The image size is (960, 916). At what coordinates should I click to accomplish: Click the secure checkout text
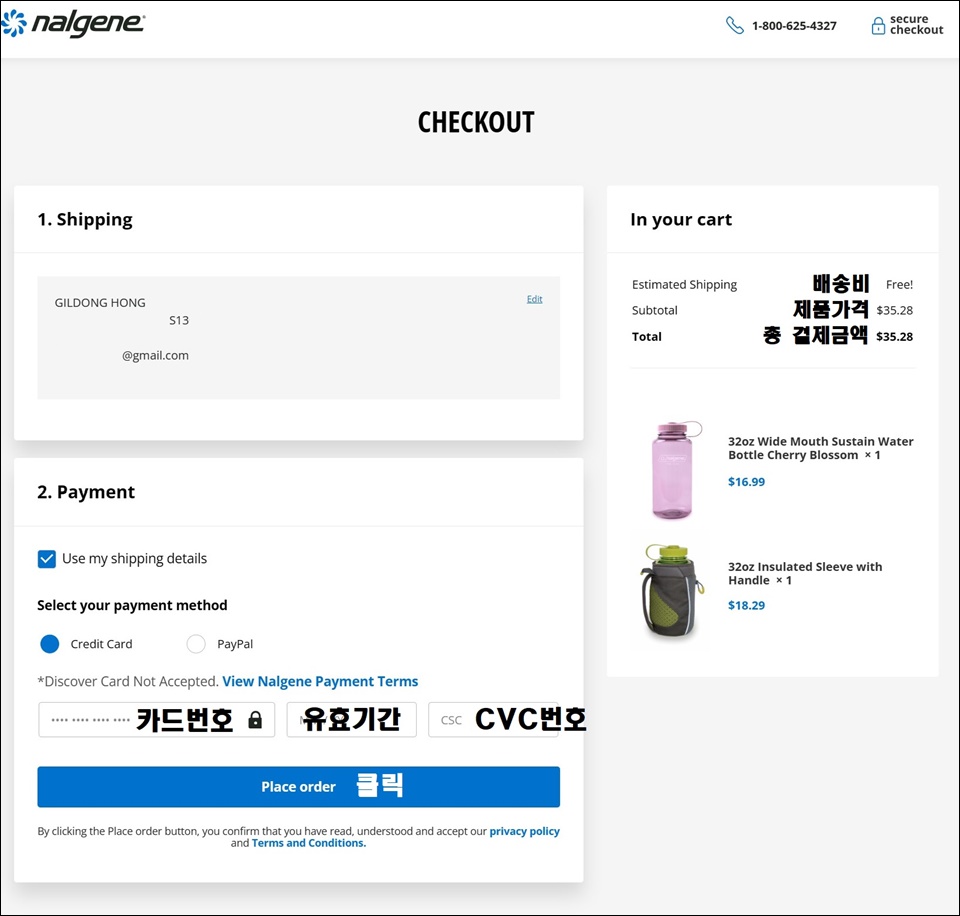coord(917,24)
